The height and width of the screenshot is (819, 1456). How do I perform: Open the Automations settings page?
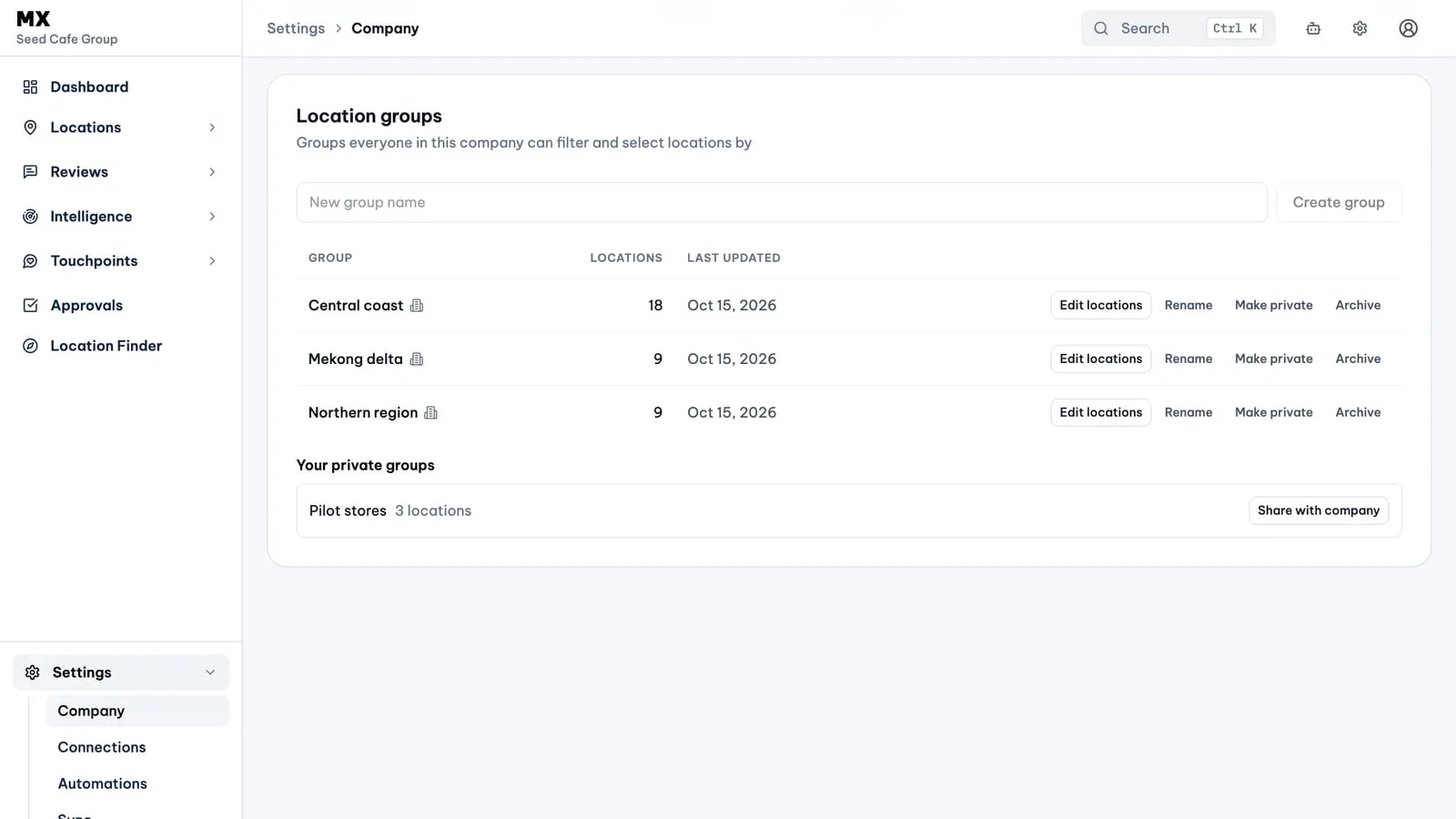point(137,784)
